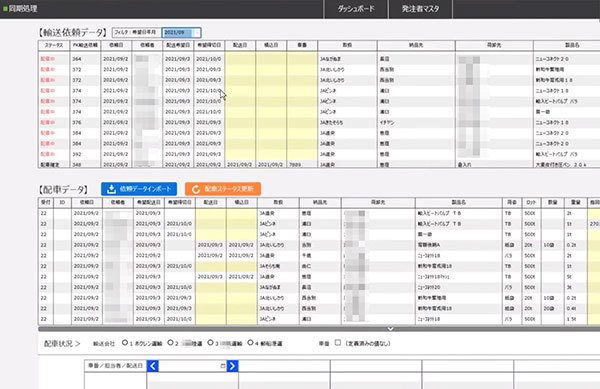Image resolution: width=600 pixels, height=389 pixels.
Task: Click 製品名 header in 輸送依頼データ table
Action: pos(572,45)
